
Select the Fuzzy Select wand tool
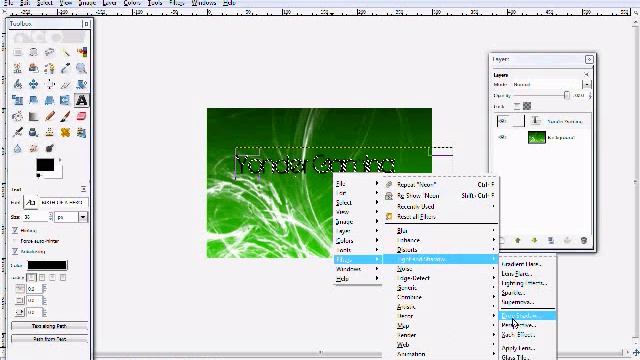(x=65, y=52)
